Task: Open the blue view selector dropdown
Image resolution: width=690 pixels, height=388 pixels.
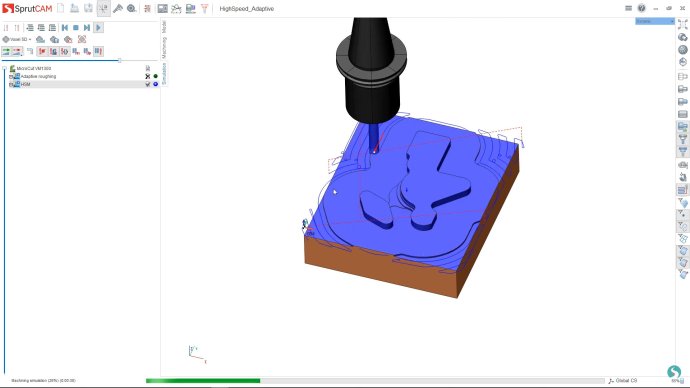Action: click(x=654, y=21)
